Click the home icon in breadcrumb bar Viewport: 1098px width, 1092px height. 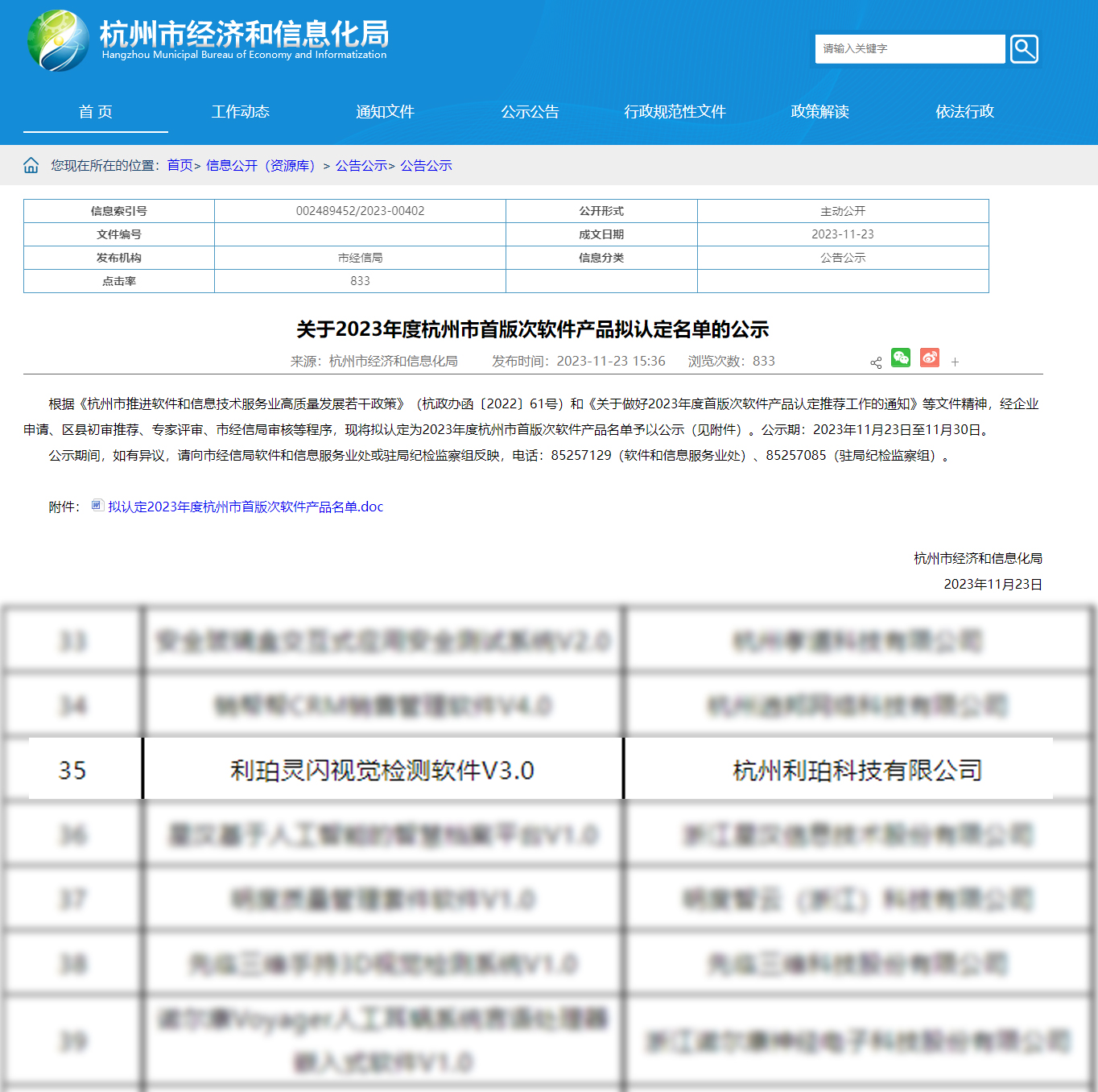click(31, 166)
